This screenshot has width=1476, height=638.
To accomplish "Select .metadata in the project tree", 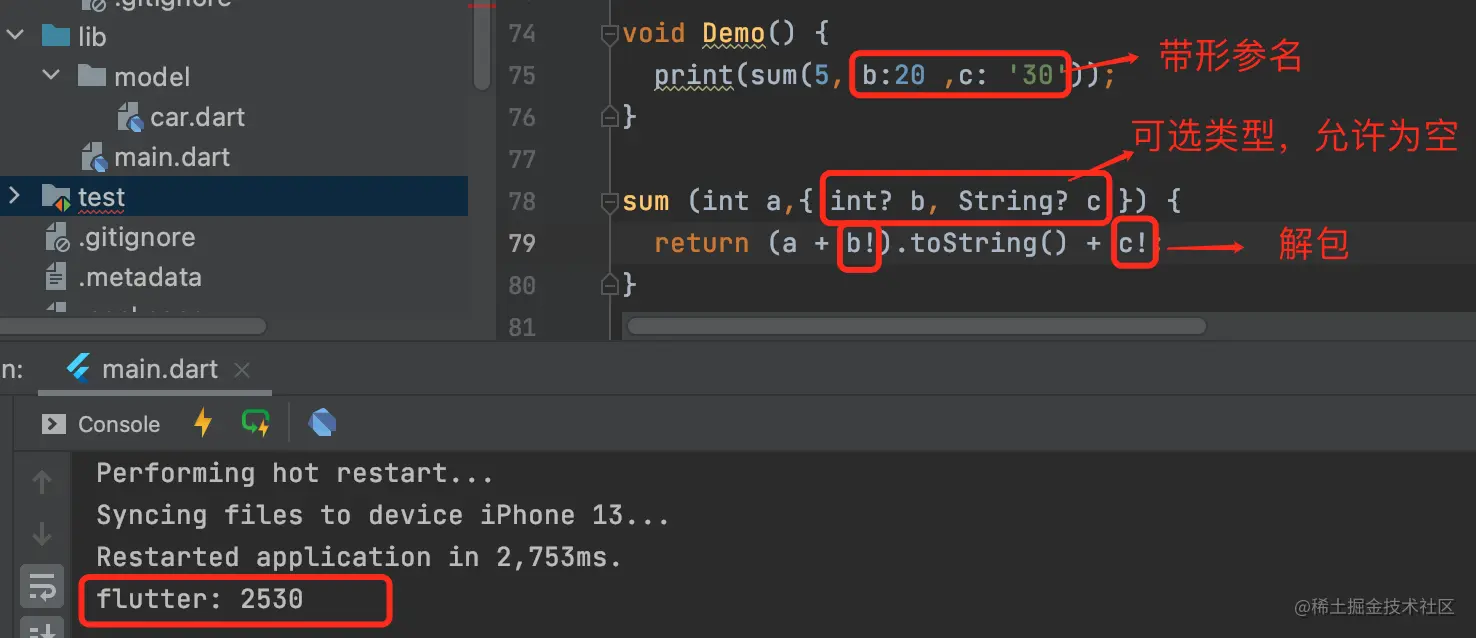I will [x=139, y=277].
